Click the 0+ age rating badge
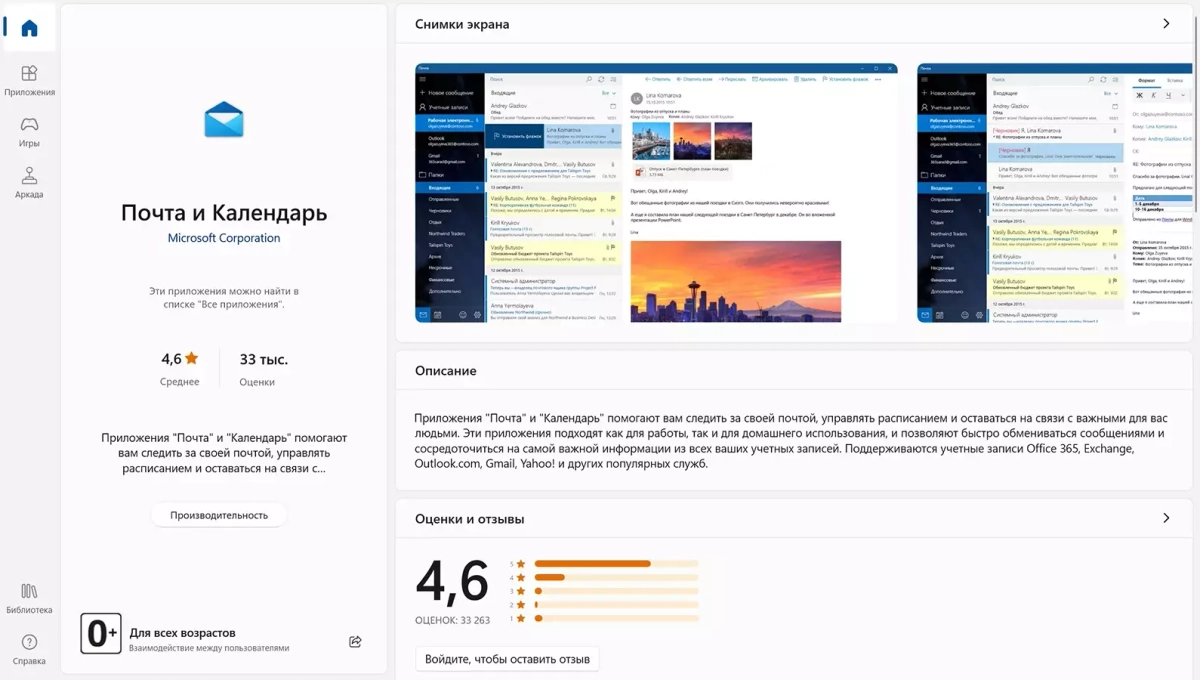 tap(101, 634)
